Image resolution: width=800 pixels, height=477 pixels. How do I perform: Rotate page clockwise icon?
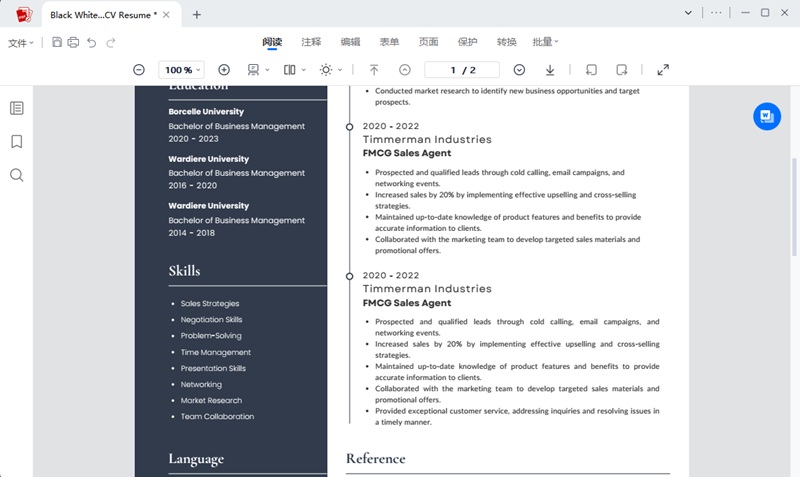tap(621, 70)
